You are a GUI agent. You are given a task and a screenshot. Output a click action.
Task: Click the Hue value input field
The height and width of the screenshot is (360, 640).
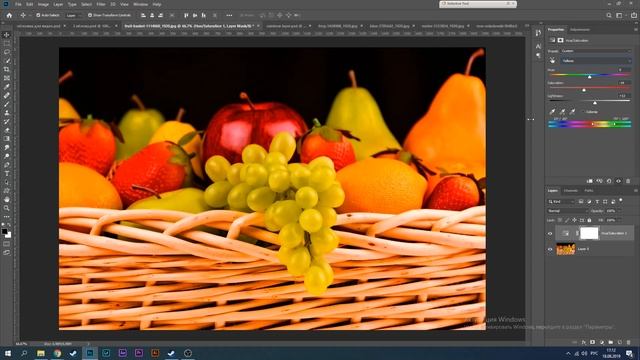click(624, 70)
